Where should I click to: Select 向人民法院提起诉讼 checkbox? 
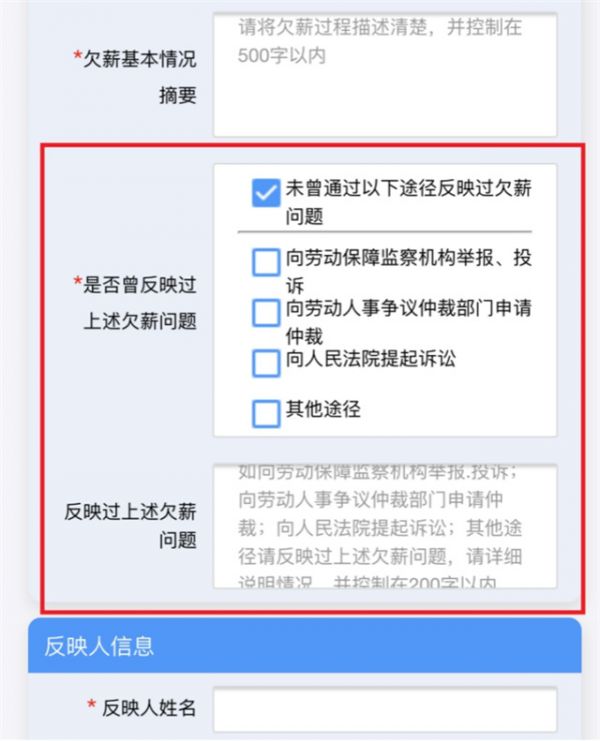tap(266, 363)
